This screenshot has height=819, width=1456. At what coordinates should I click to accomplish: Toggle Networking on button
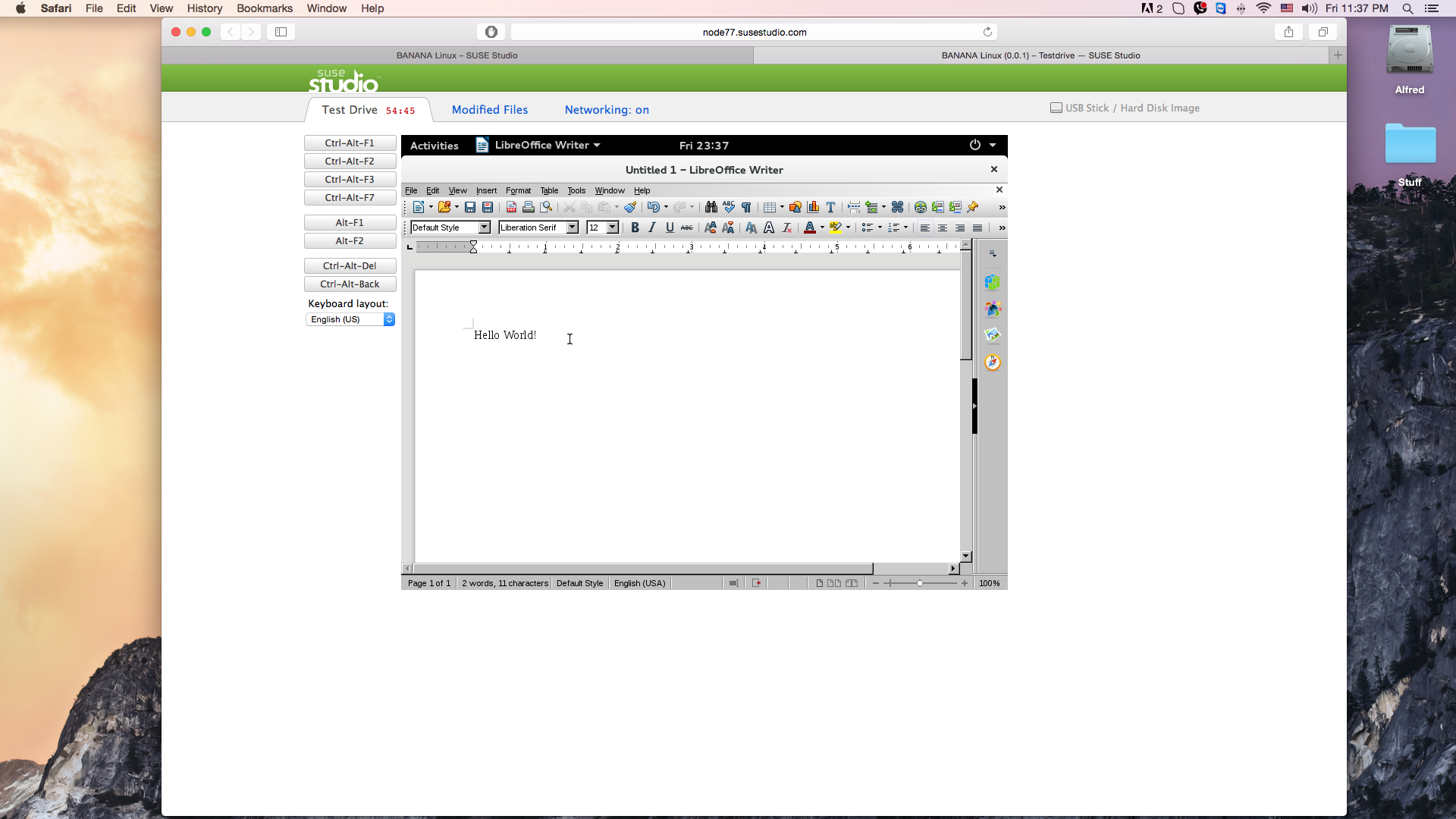pos(606,109)
